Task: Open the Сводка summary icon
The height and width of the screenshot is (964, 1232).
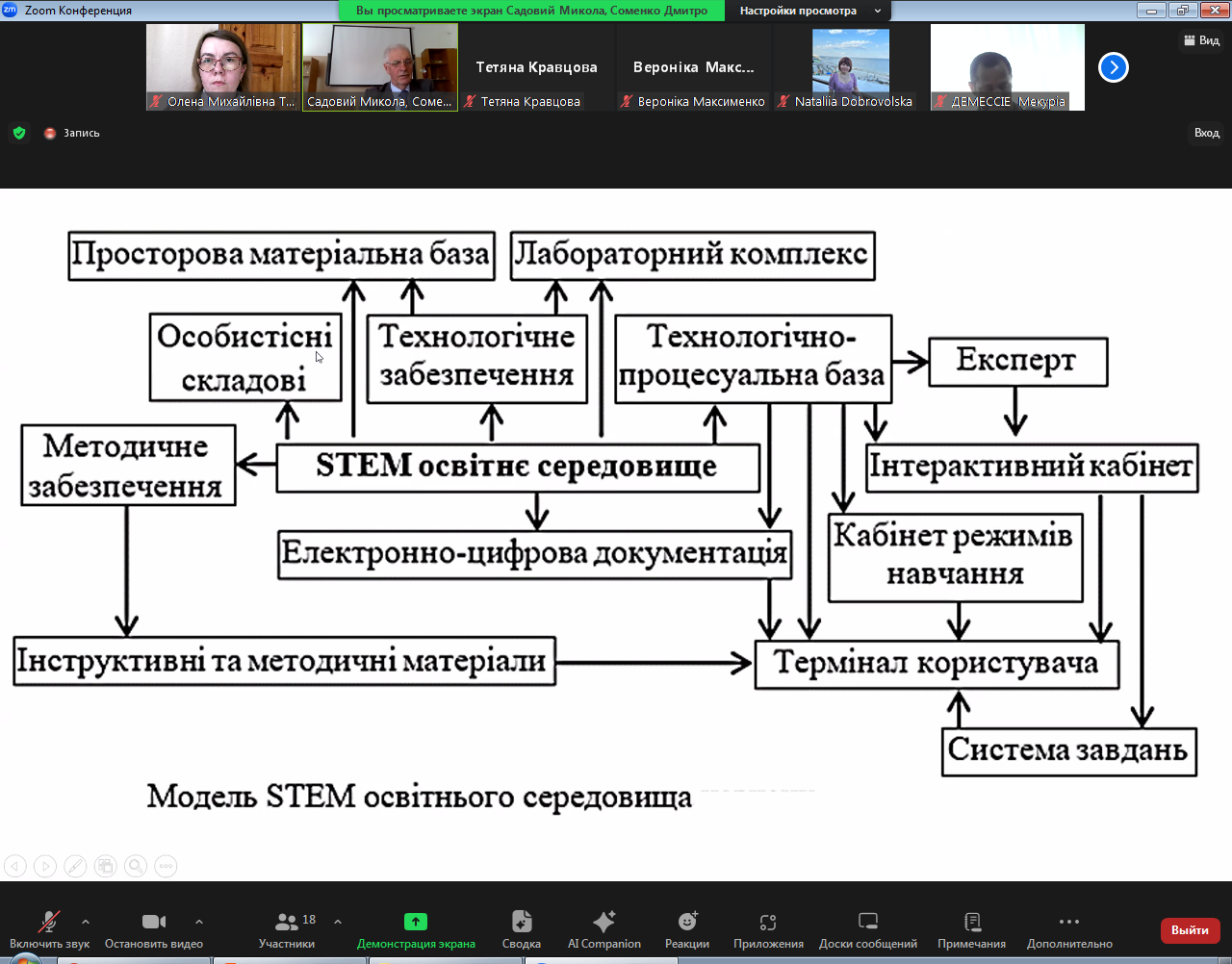Action: coord(521,922)
